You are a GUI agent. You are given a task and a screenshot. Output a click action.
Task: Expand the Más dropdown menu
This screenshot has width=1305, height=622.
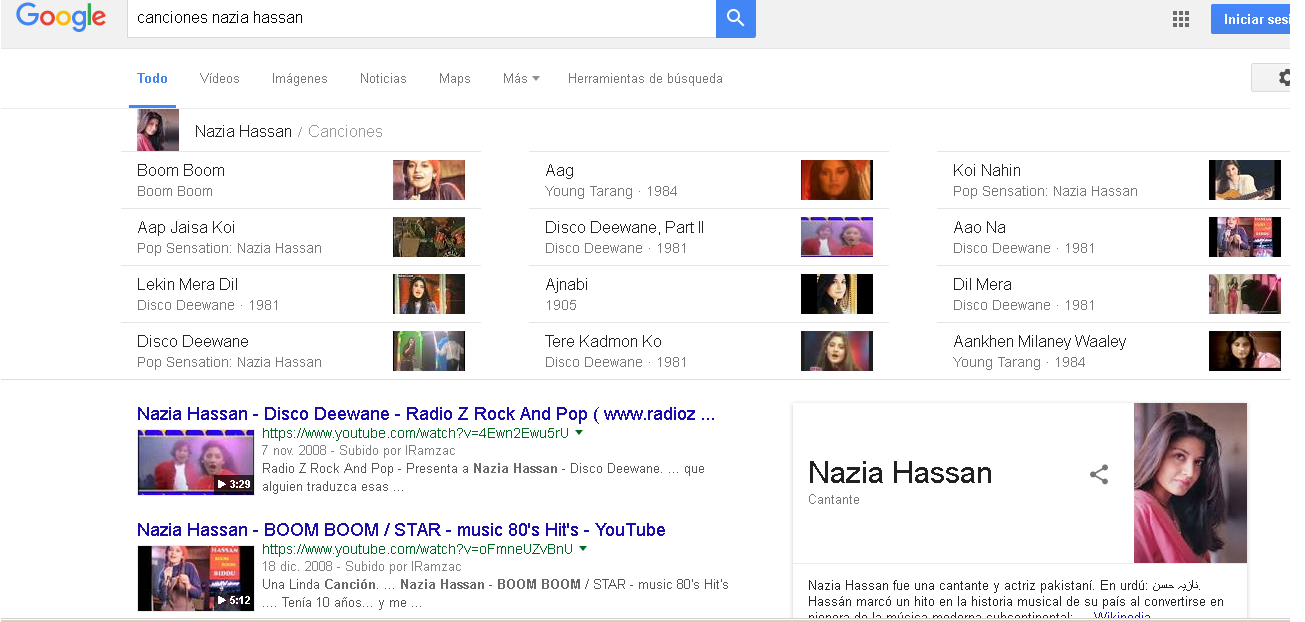click(x=521, y=78)
